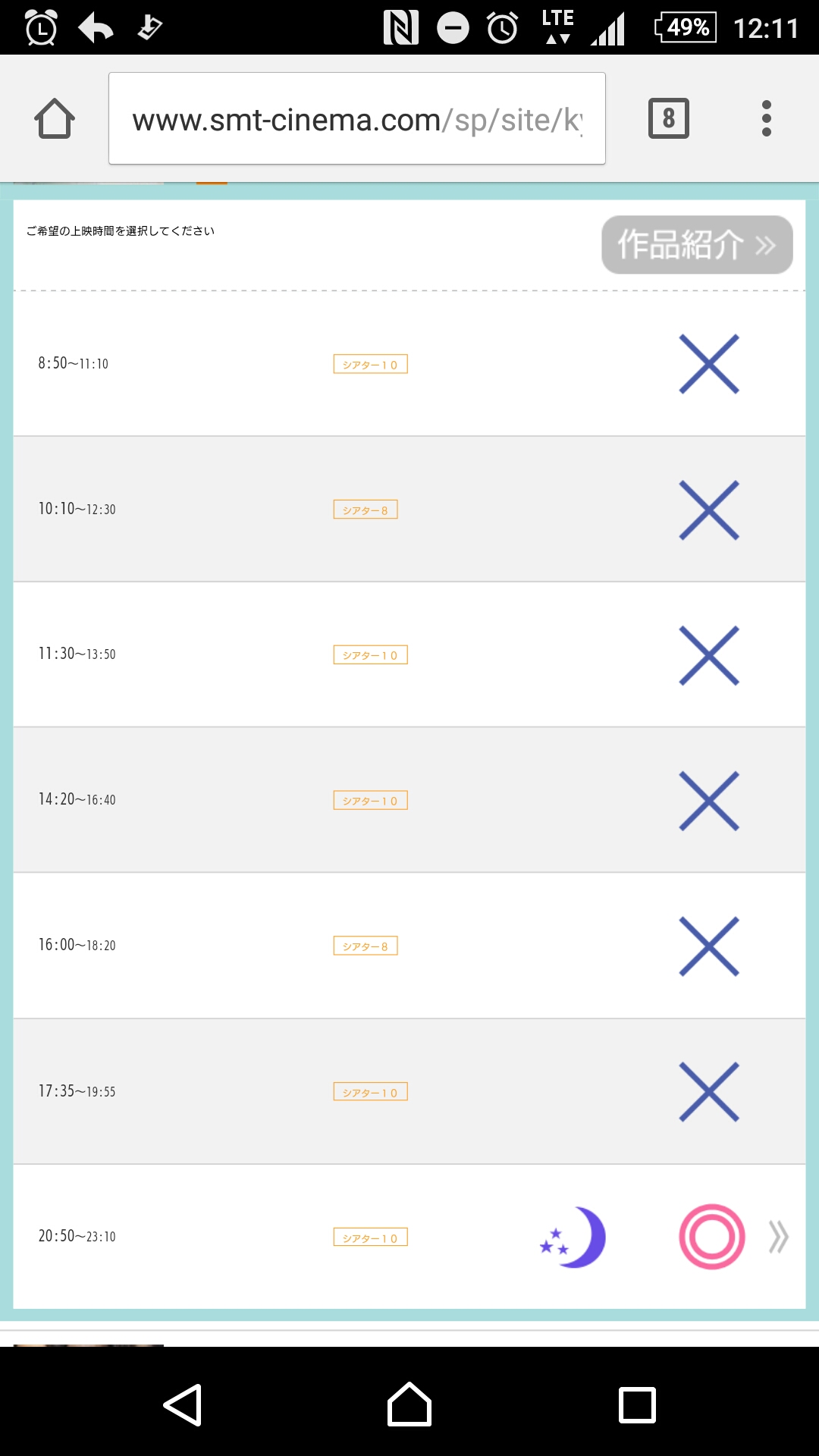Viewport: 819px width, 1456px height.
Task: Open the browser three-dot overflow menu
Action: click(x=766, y=118)
